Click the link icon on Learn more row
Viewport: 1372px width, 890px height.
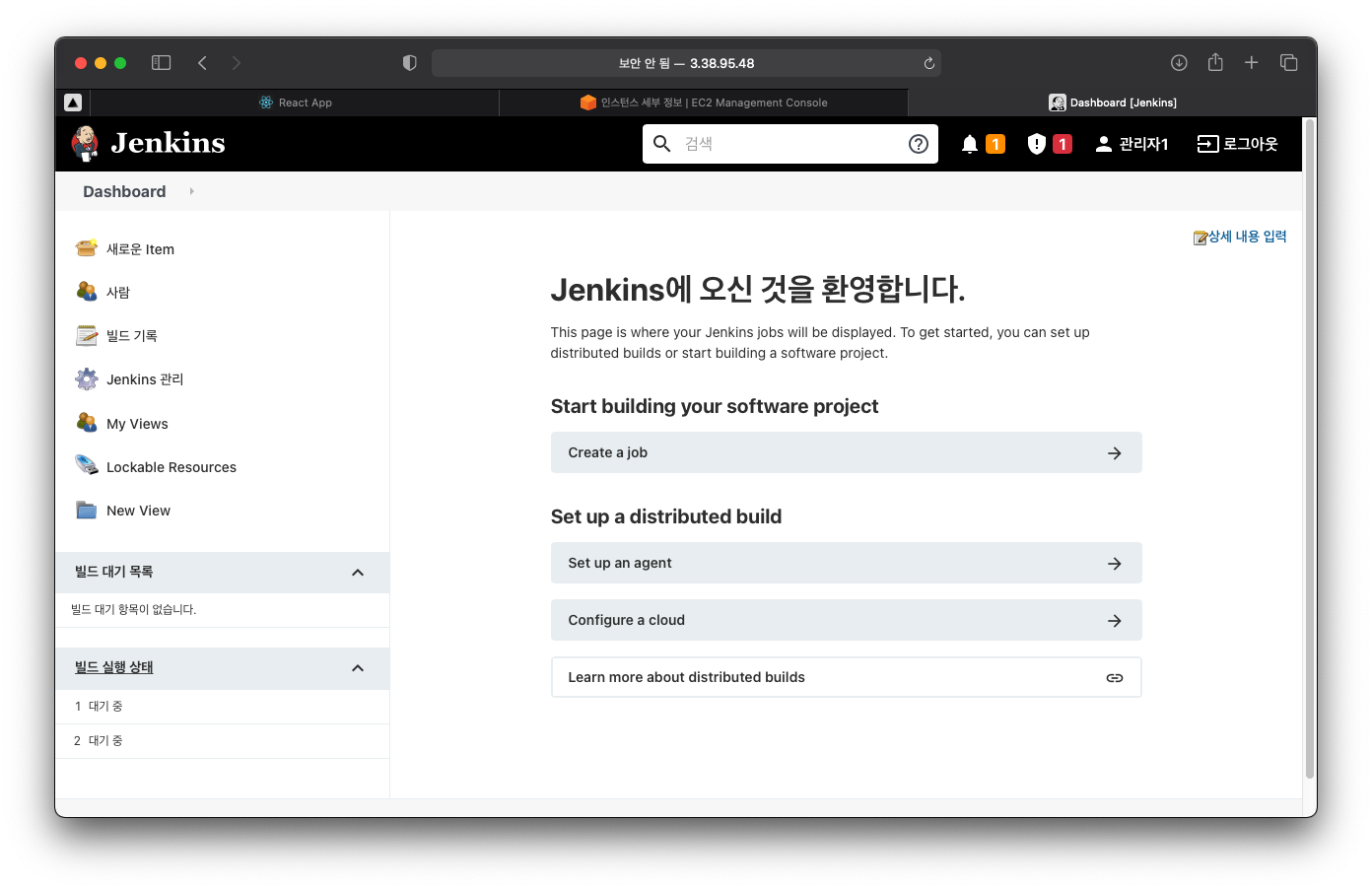[x=1115, y=678]
